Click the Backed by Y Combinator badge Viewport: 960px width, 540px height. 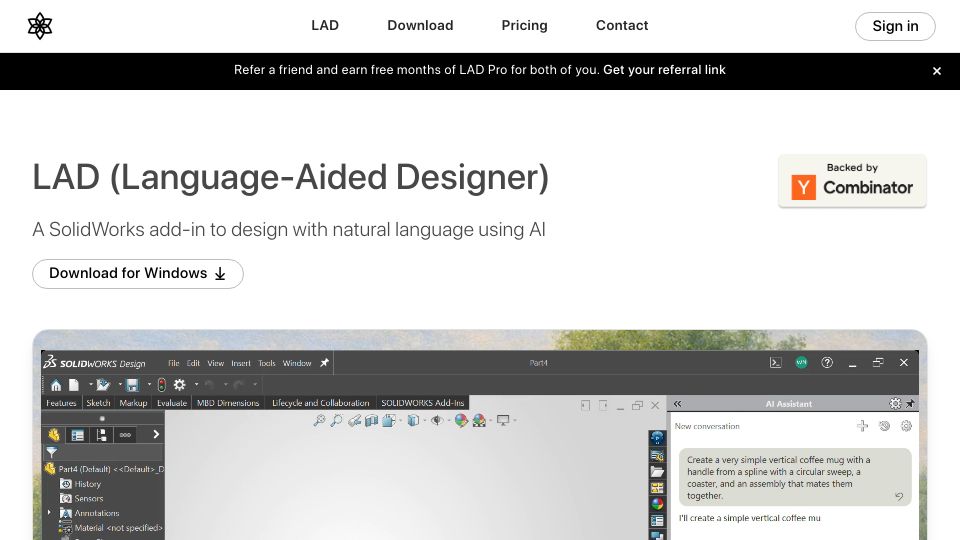(852, 181)
